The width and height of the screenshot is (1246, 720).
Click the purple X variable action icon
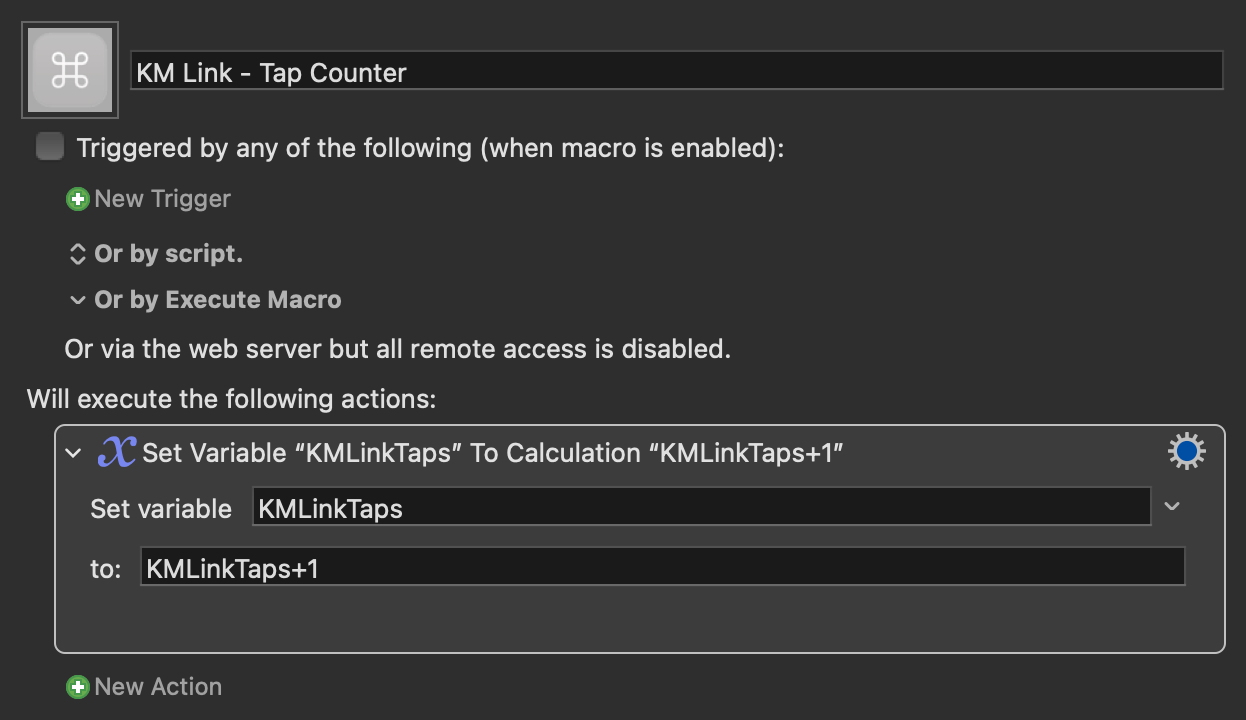(117, 452)
